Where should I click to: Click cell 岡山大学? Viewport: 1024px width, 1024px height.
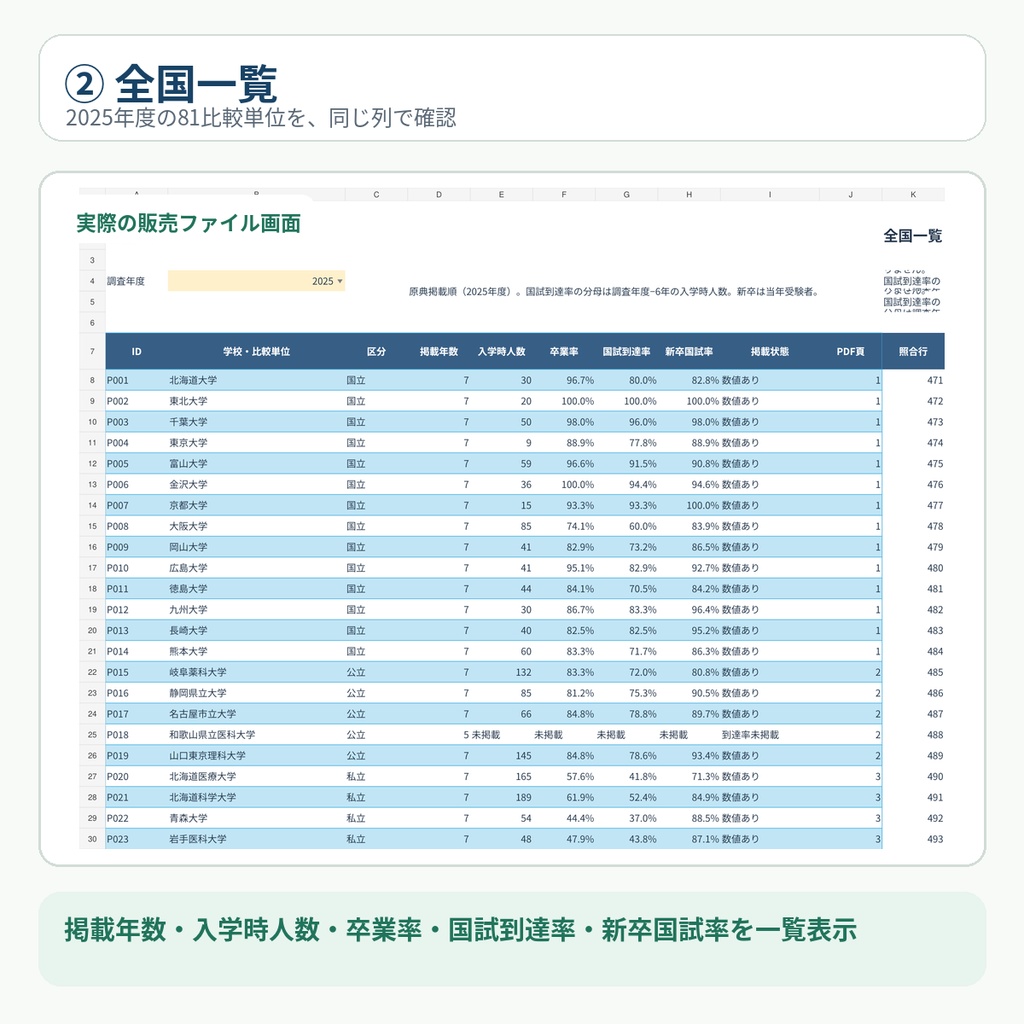point(257,547)
